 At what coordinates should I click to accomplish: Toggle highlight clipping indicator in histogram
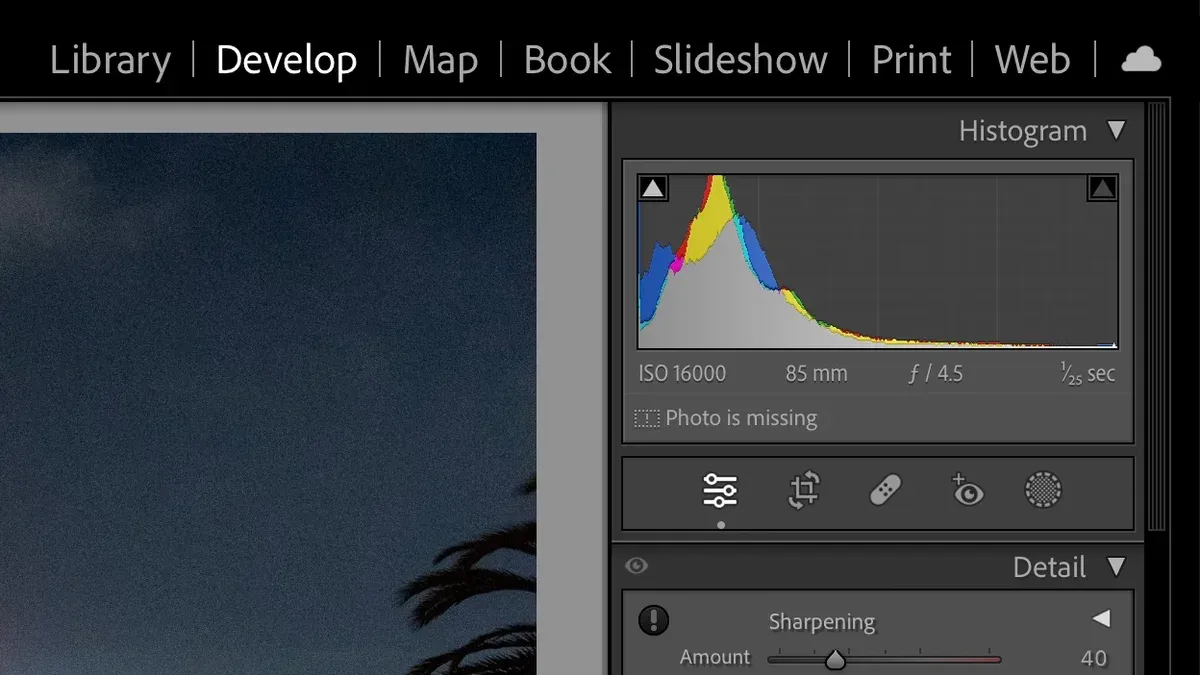pyautogui.click(x=1102, y=188)
